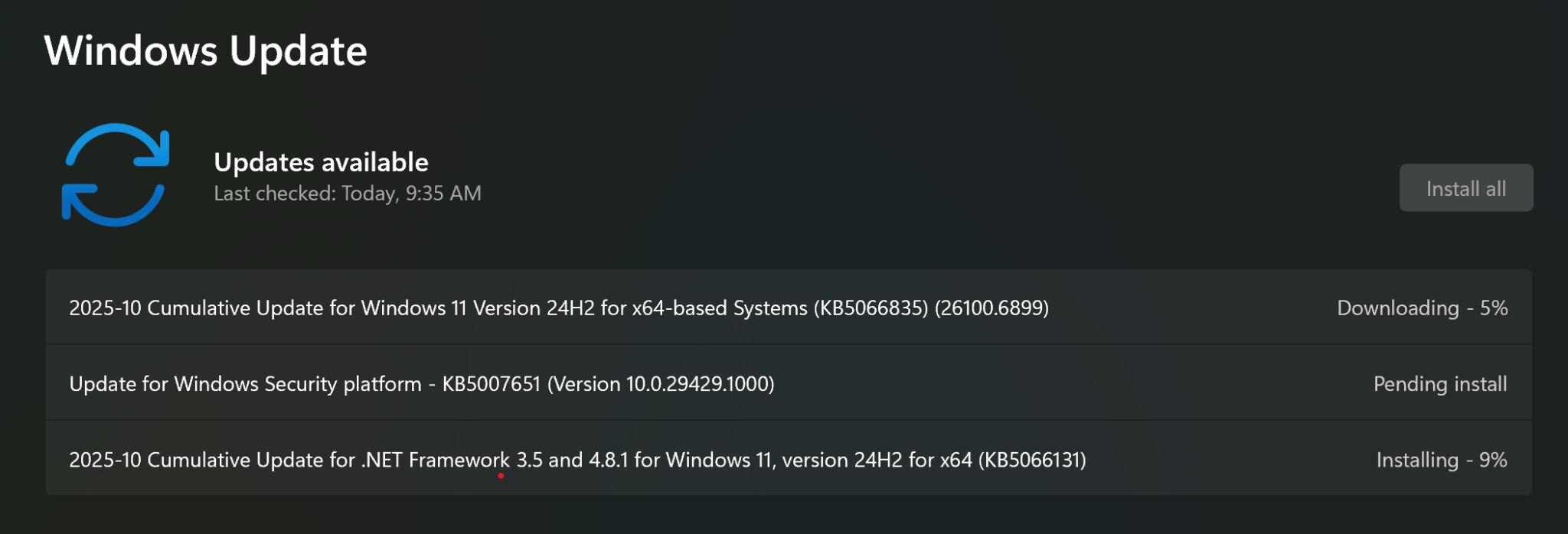Click the Last checked label text
Screen dimensions: 1568x534
(x=274, y=194)
